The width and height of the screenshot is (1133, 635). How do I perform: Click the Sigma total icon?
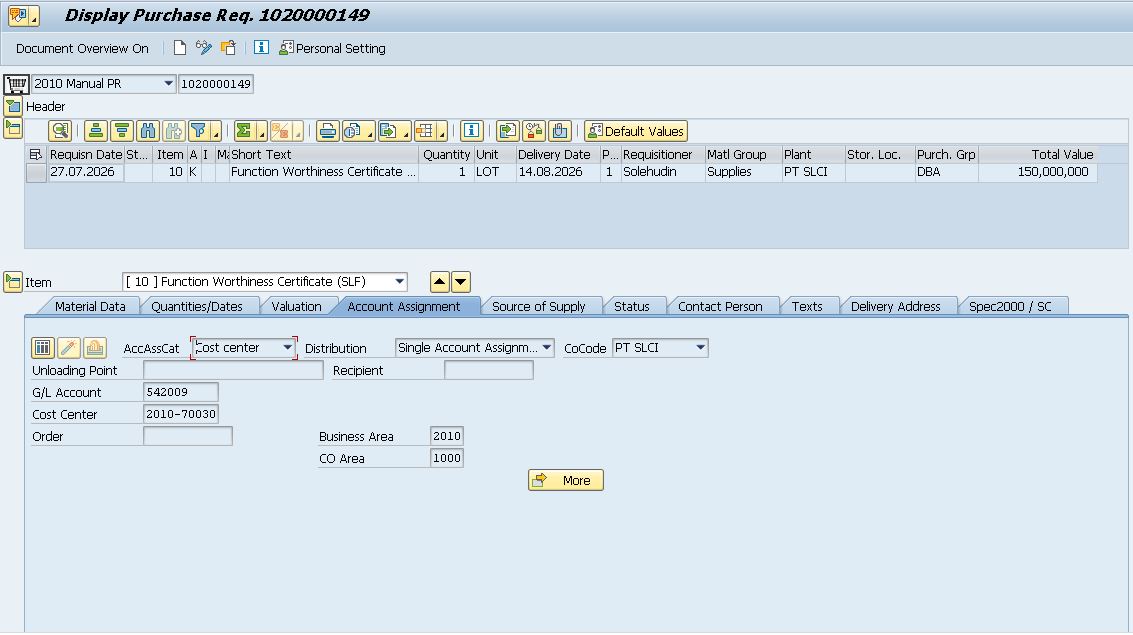[244, 131]
